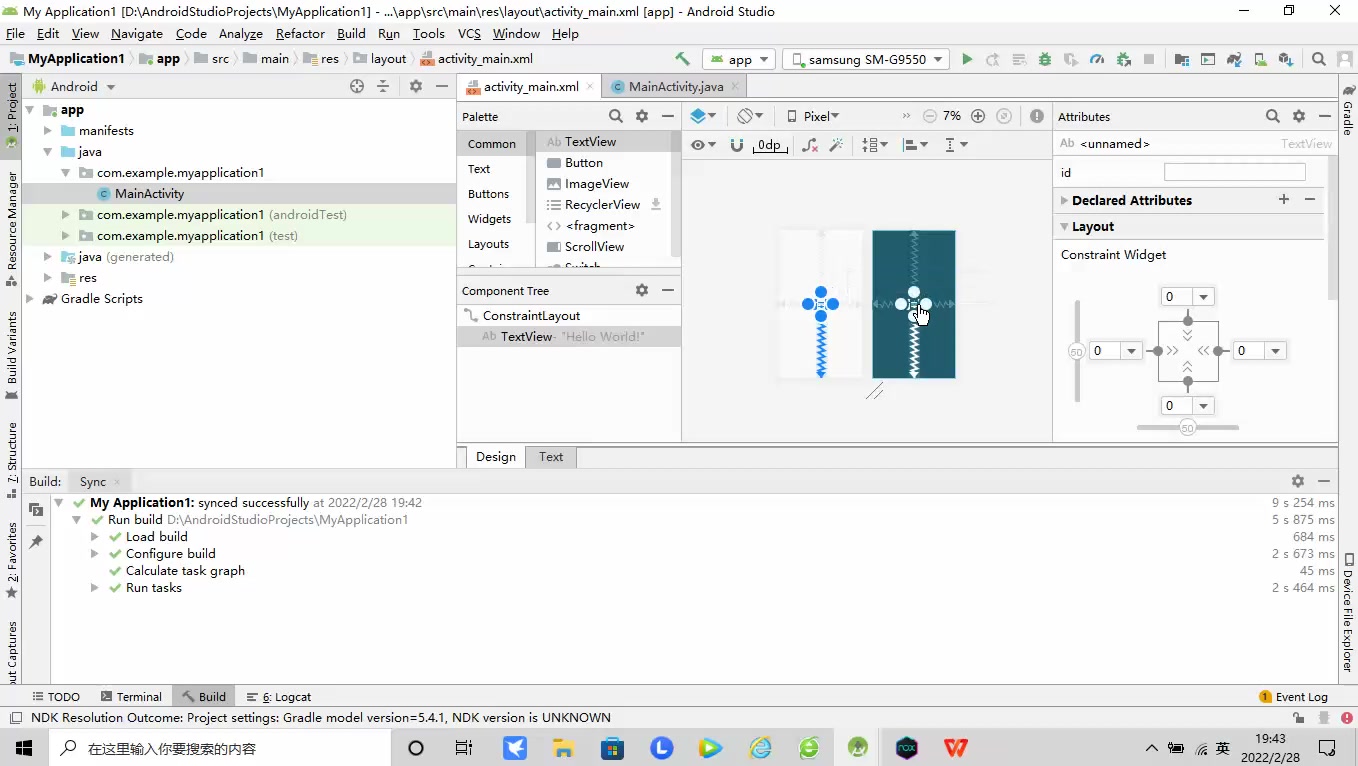Zoom out the design surface with minus
1358x766 pixels.
click(929, 116)
